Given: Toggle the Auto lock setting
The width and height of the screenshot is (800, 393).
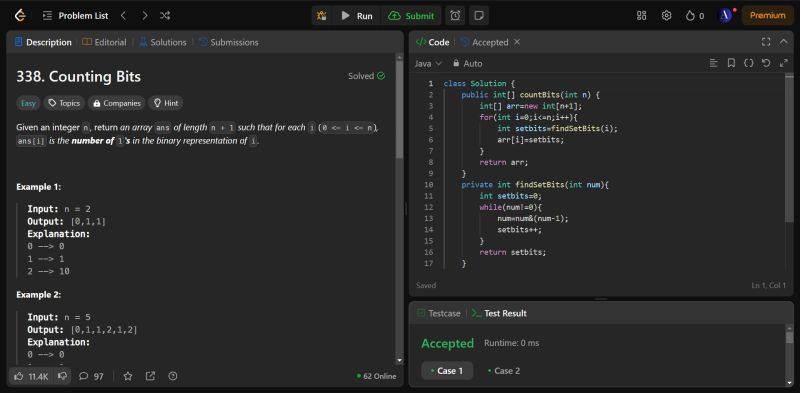Looking at the screenshot, I should click(467, 64).
